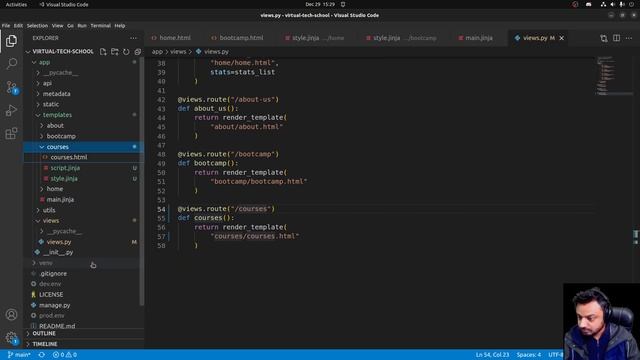
Task: Collapse the app folder
Action: coord(44,62)
